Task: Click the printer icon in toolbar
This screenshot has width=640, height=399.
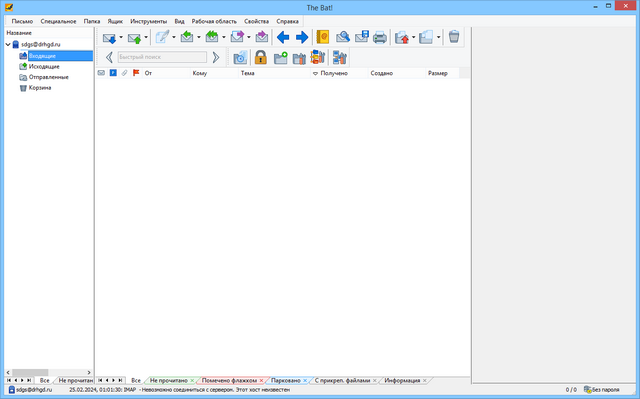Action: [380, 38]
